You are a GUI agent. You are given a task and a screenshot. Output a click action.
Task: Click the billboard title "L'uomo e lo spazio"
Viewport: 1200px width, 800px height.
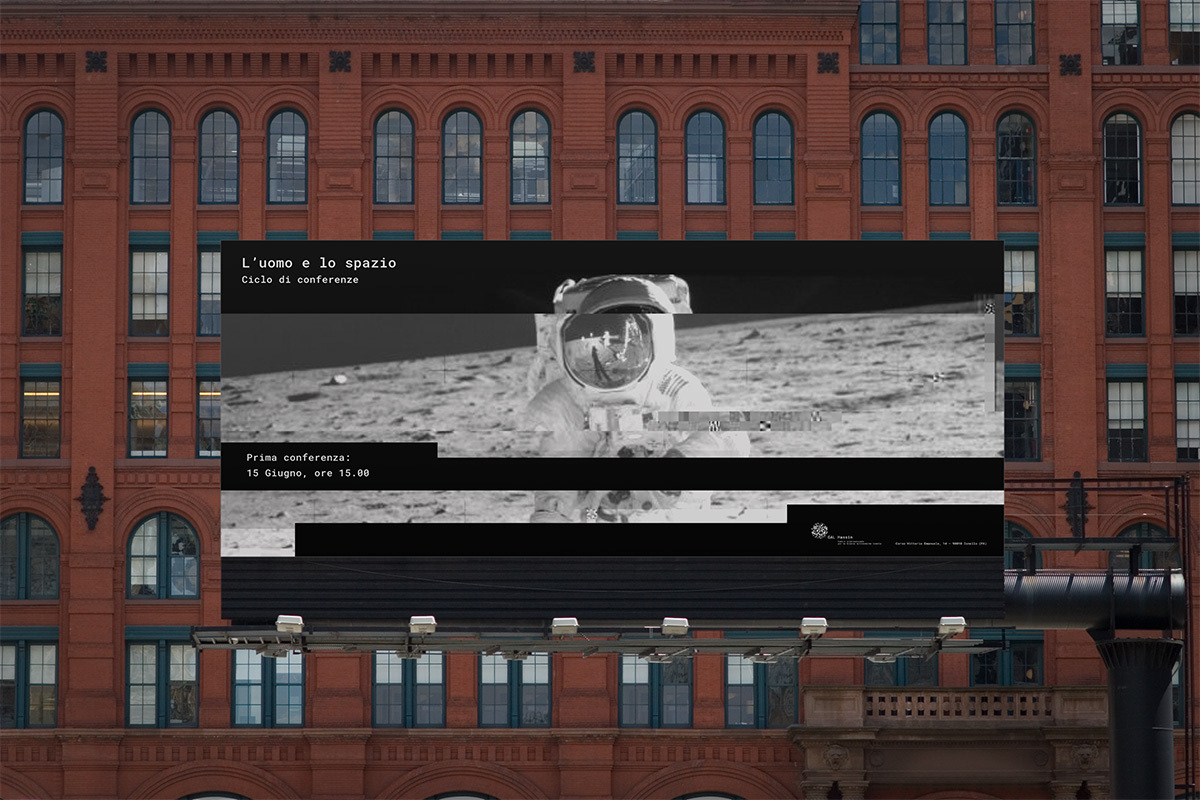point(319,262)
